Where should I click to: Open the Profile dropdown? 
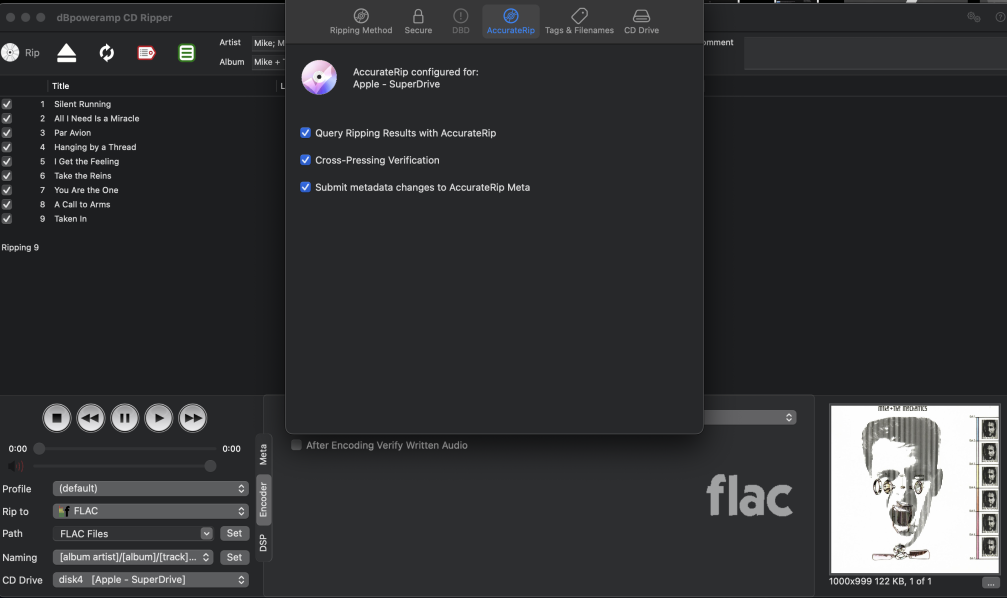(150, 489)
